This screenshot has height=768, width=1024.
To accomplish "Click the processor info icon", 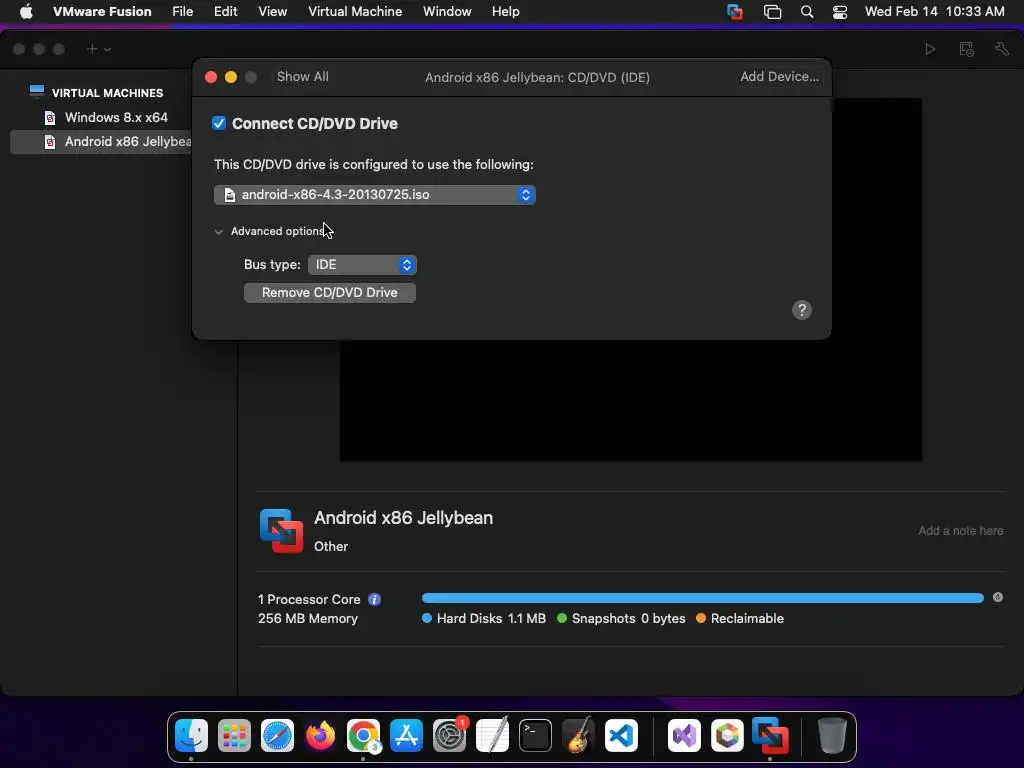I will [x=374, y=600].
